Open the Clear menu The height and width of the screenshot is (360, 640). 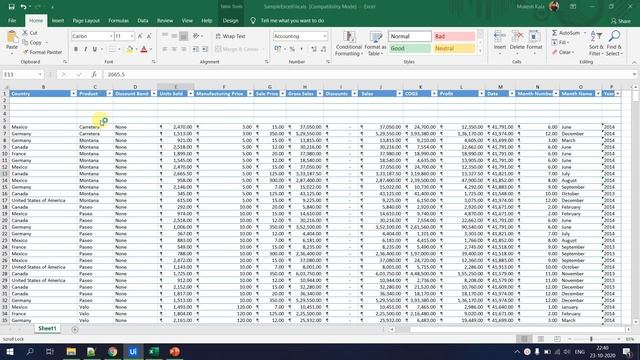(563, 52)
